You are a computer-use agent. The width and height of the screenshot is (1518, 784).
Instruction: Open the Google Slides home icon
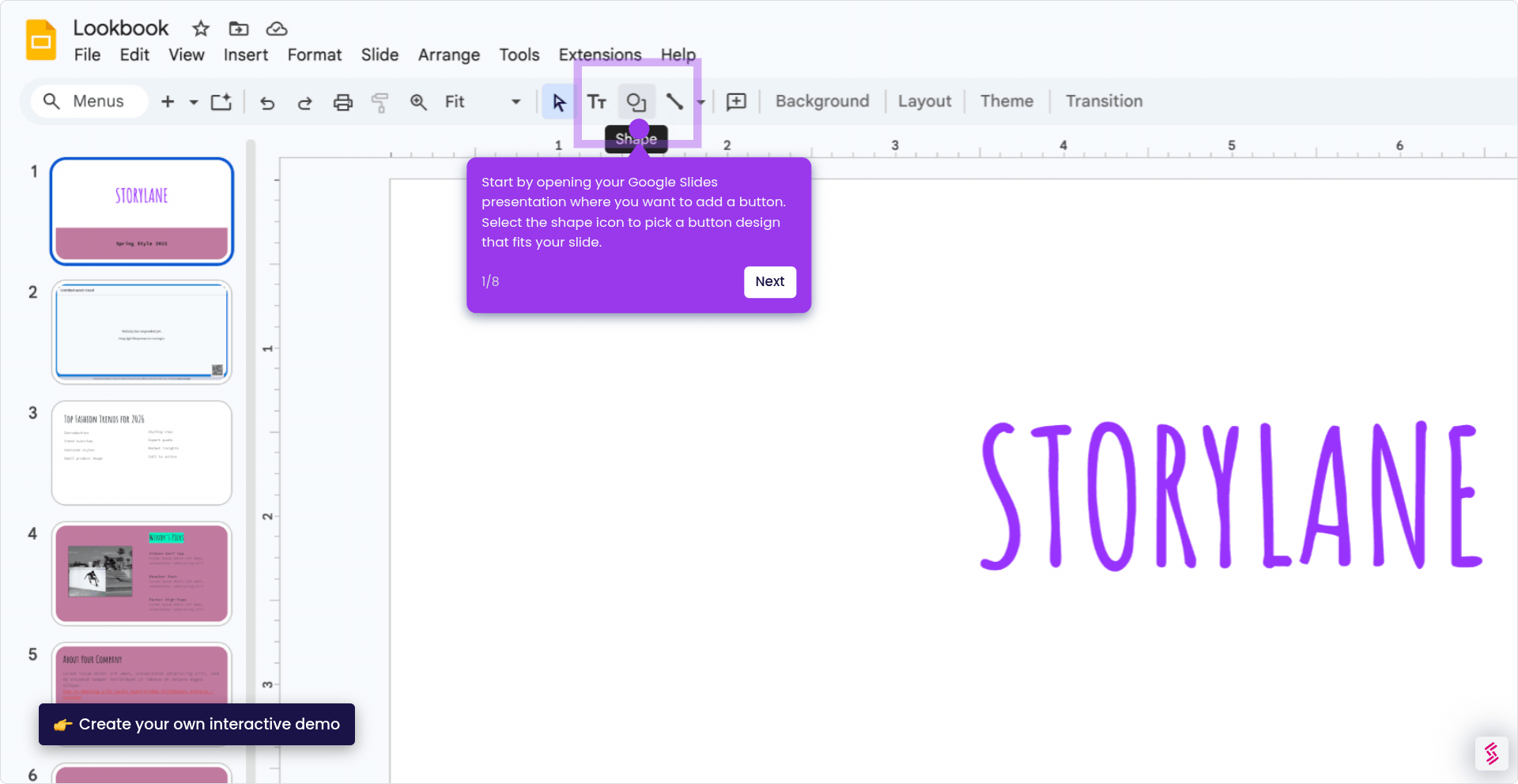tap(41, 40)
